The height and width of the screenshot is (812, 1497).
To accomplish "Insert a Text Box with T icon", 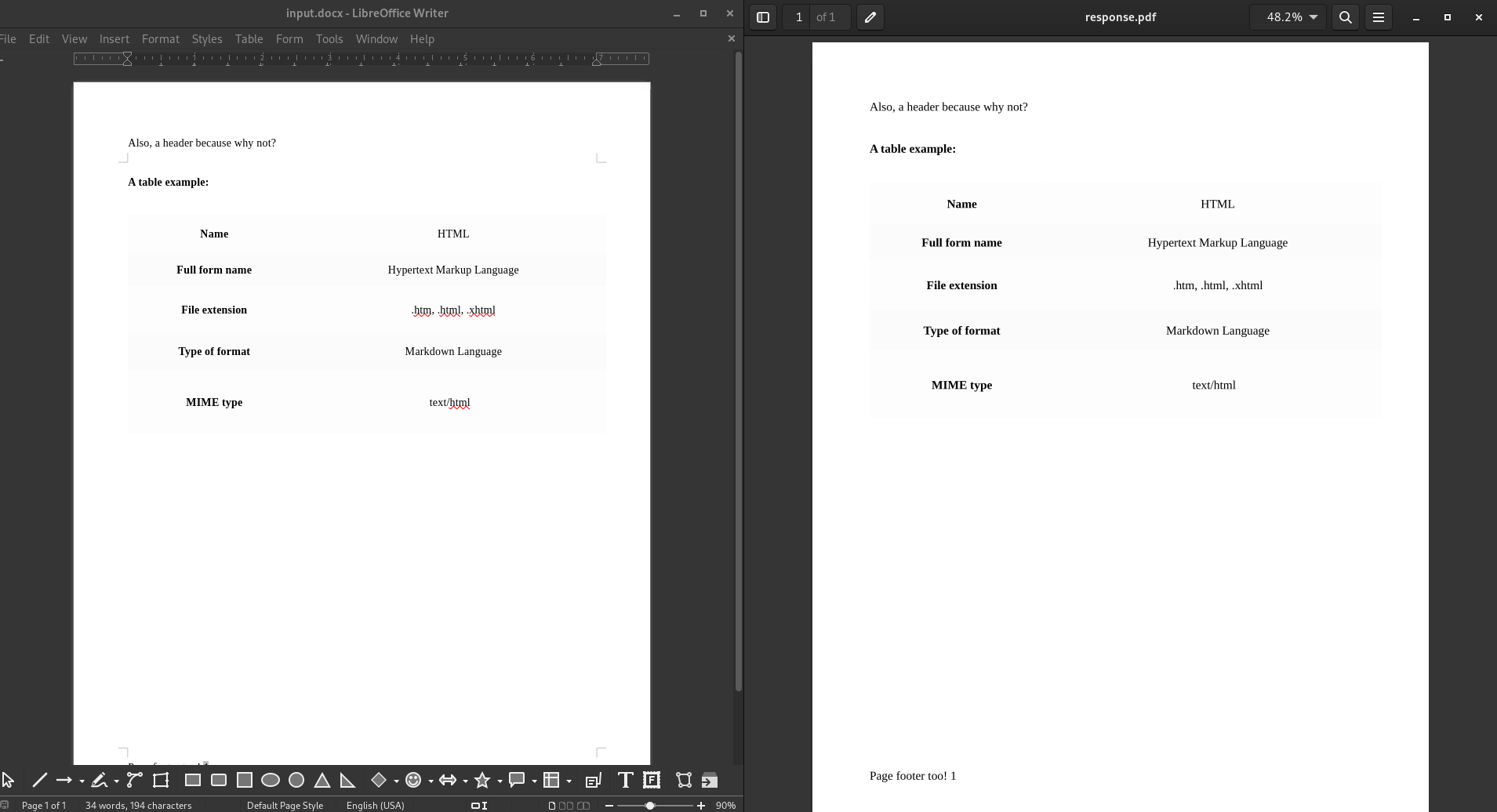I will (625, 780).
